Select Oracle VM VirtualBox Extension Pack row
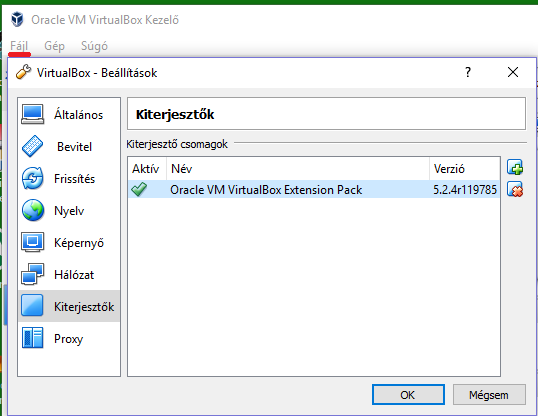This screenshot has width=538, height=416. point(314,189)
